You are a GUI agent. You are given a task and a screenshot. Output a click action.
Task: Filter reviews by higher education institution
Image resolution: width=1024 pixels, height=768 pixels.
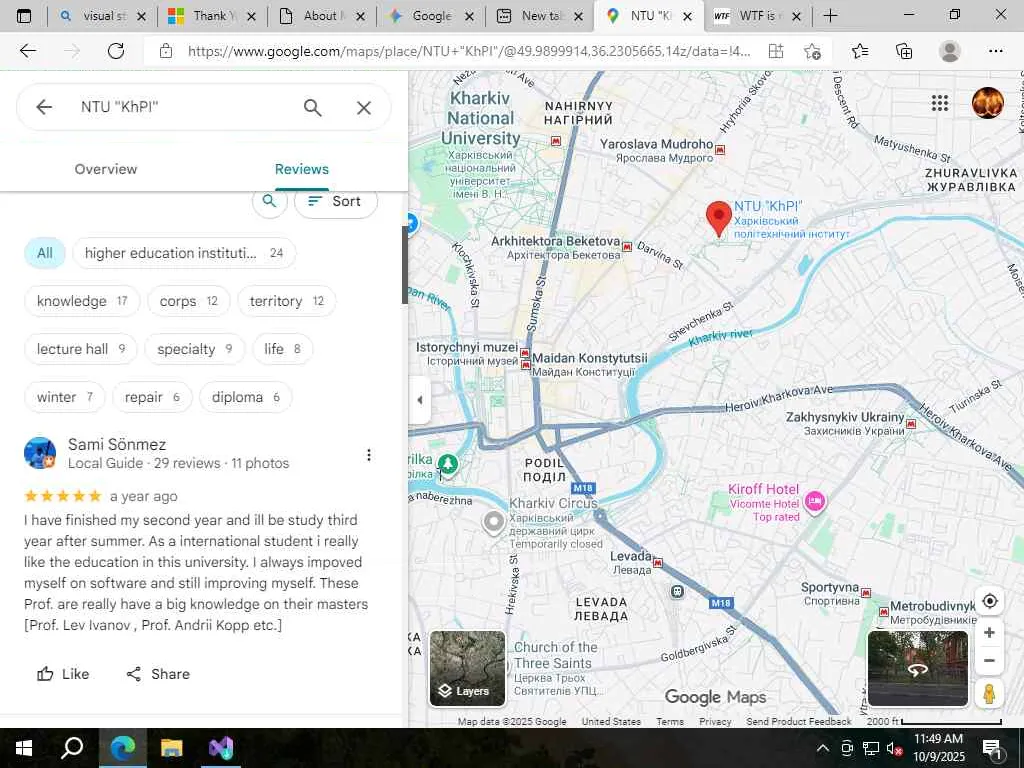point(184,253)
